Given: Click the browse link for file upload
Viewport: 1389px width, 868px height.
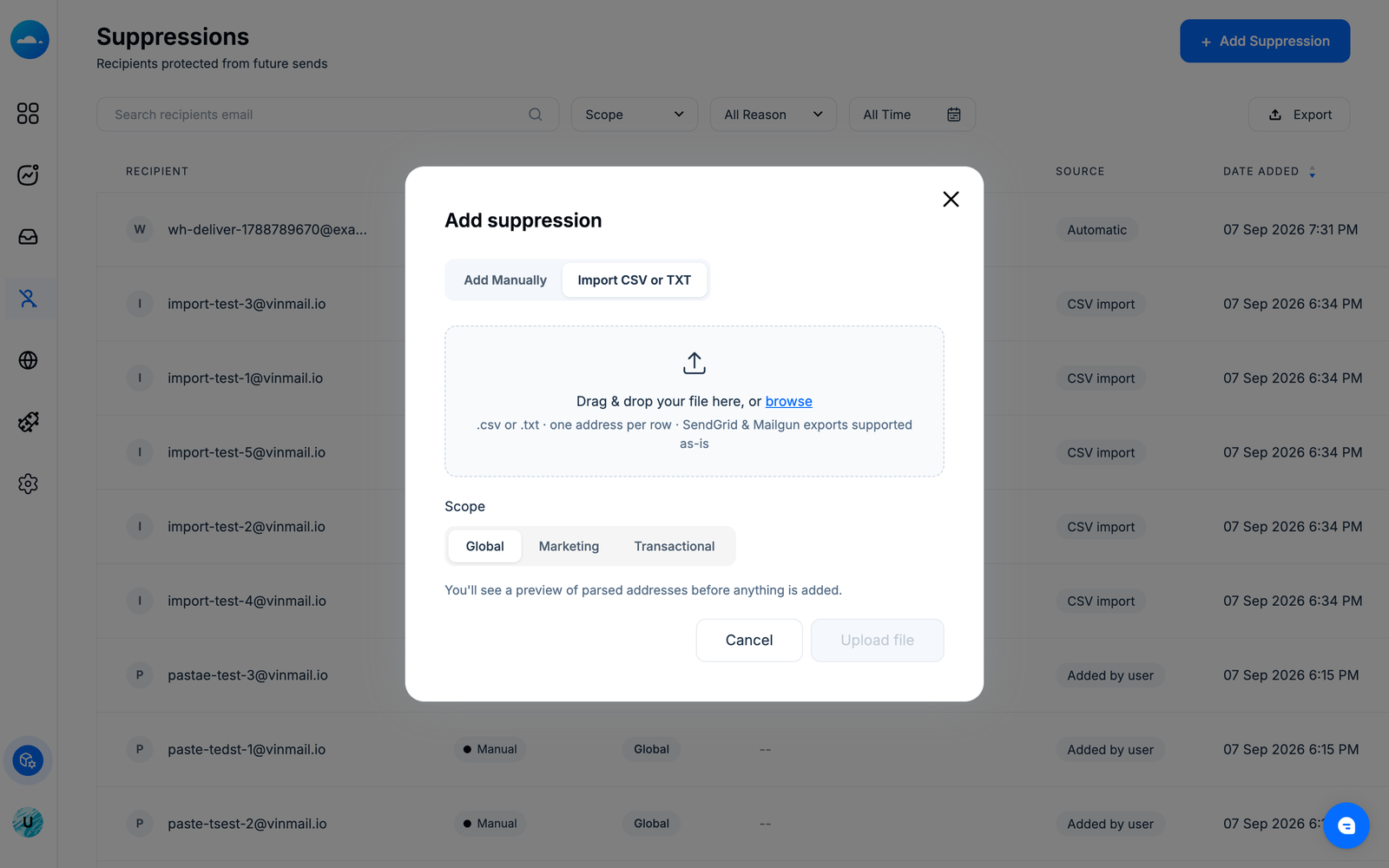Looking at the screenshot, I should (x=789, y=401).
